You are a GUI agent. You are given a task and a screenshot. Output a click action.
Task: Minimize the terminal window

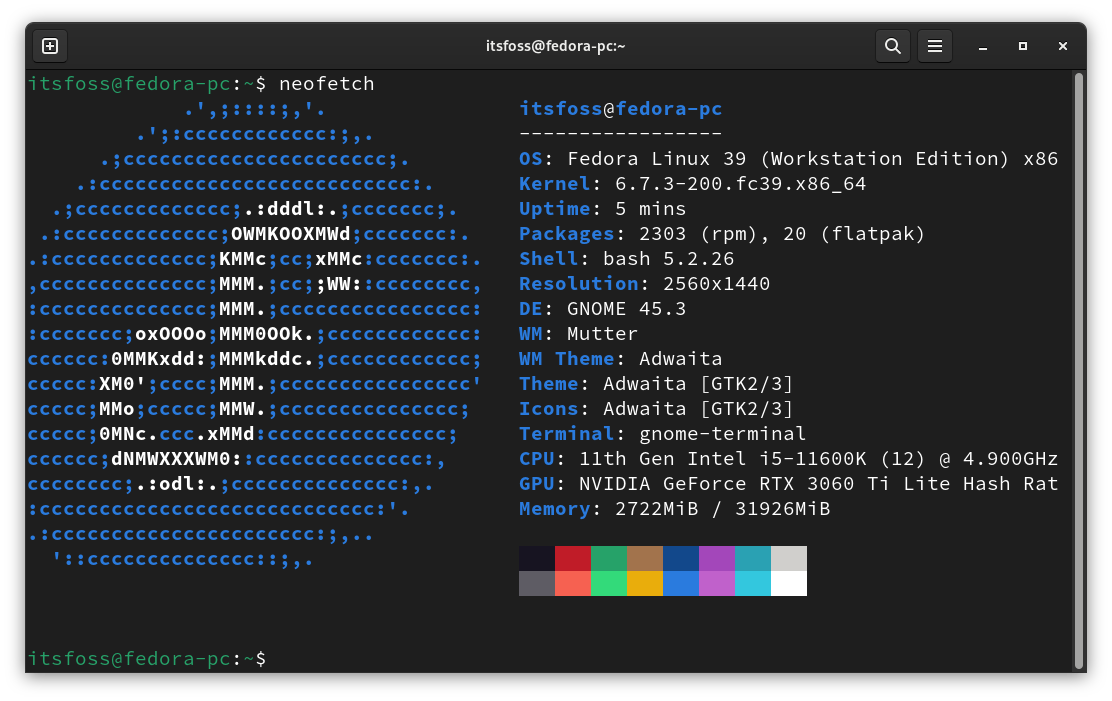pyautogui.click(x=982, y=46)
